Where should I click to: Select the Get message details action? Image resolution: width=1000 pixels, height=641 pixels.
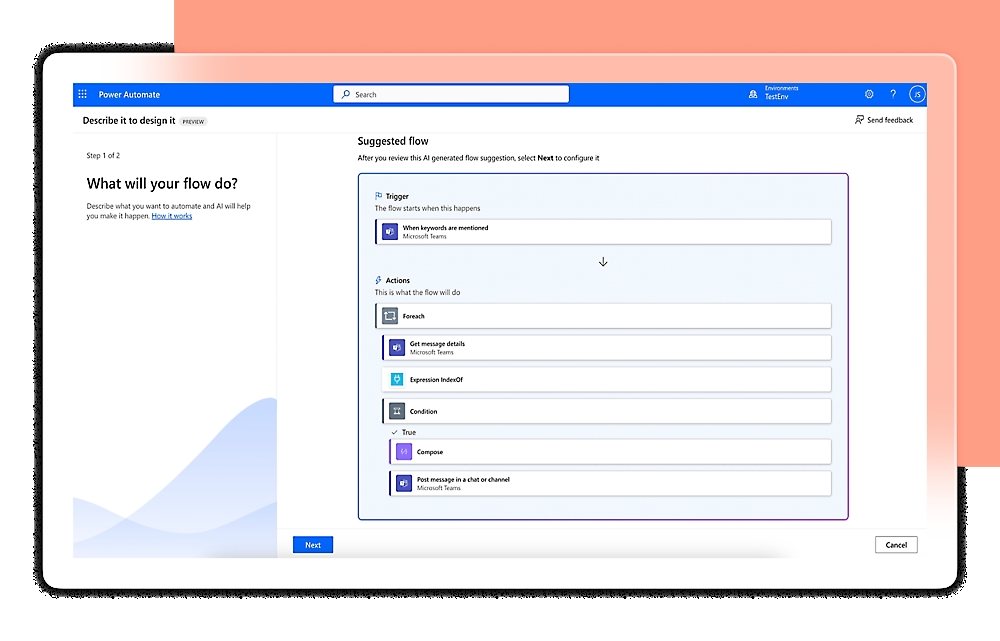[x=607, y=348]
